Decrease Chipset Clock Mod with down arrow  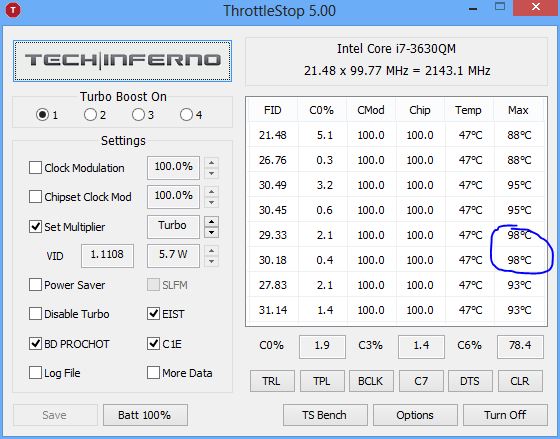[x=211, y=202]
